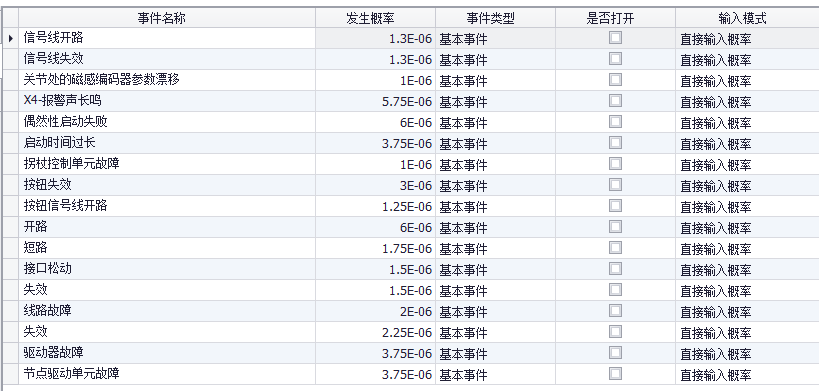Click the 5.75E-06 probability value

(375, 101)
